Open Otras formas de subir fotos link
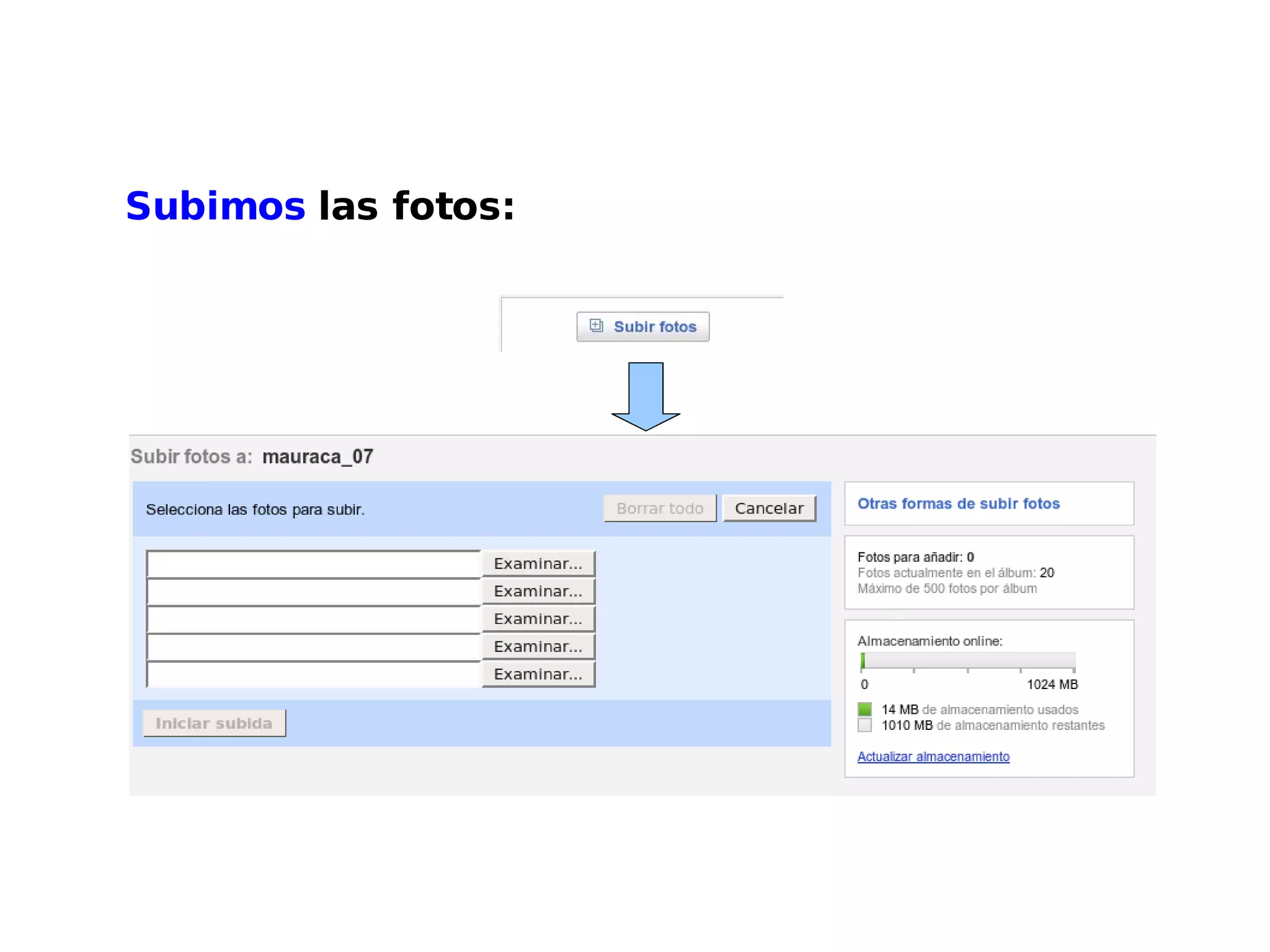Screen dimensions: 1270x952 pos(958,504)
